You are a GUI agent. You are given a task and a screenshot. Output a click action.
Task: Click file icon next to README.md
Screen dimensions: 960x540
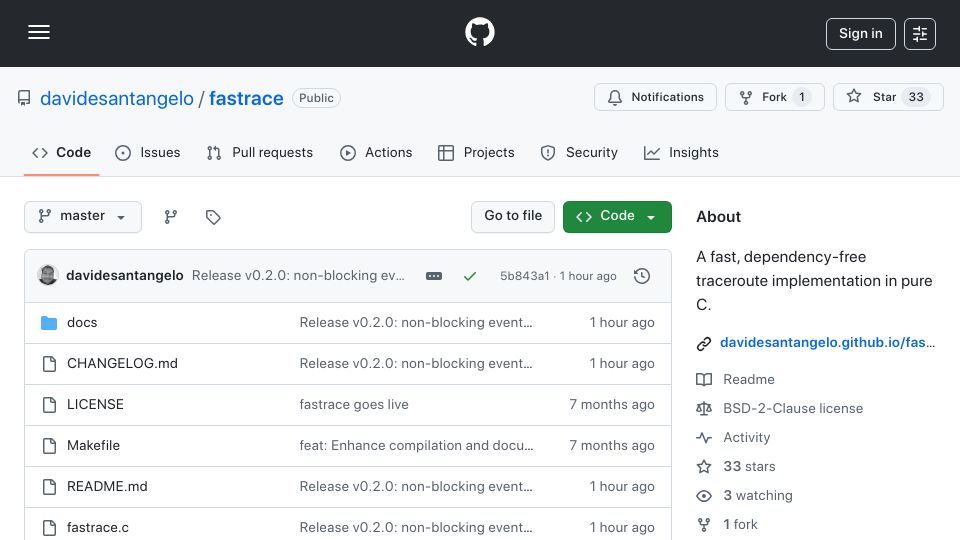coord(50,487)
